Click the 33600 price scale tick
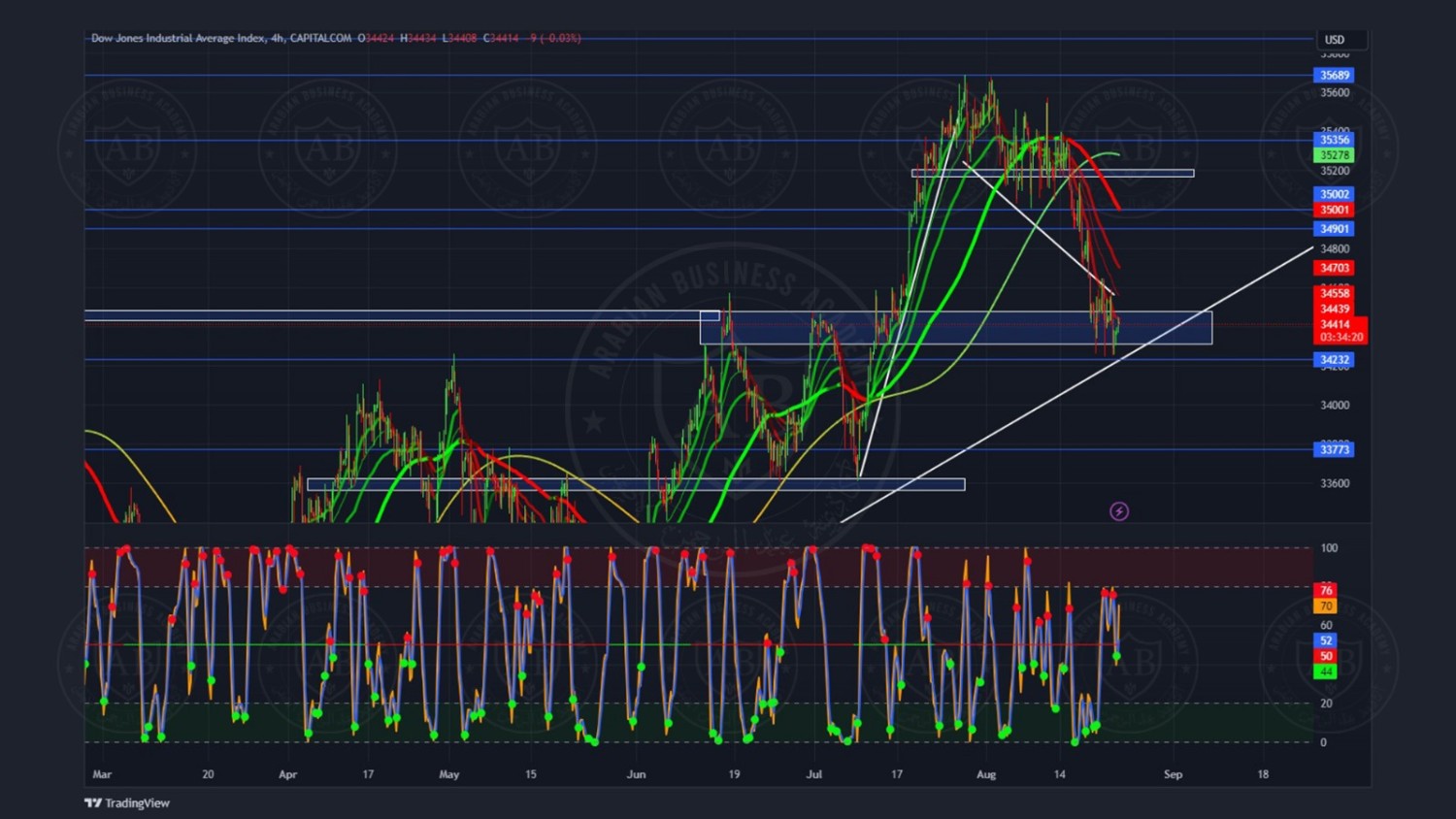Screen dimensions: 1456x819 click(x=1335, y=483)
